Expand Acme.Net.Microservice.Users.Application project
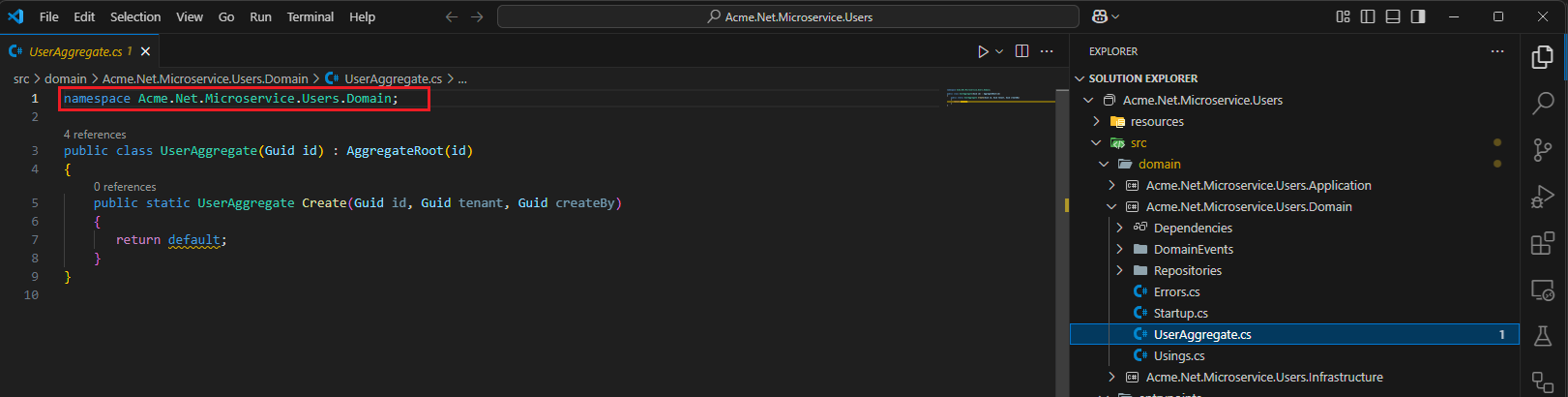 pyautogui.click(x=1111, y=185)
